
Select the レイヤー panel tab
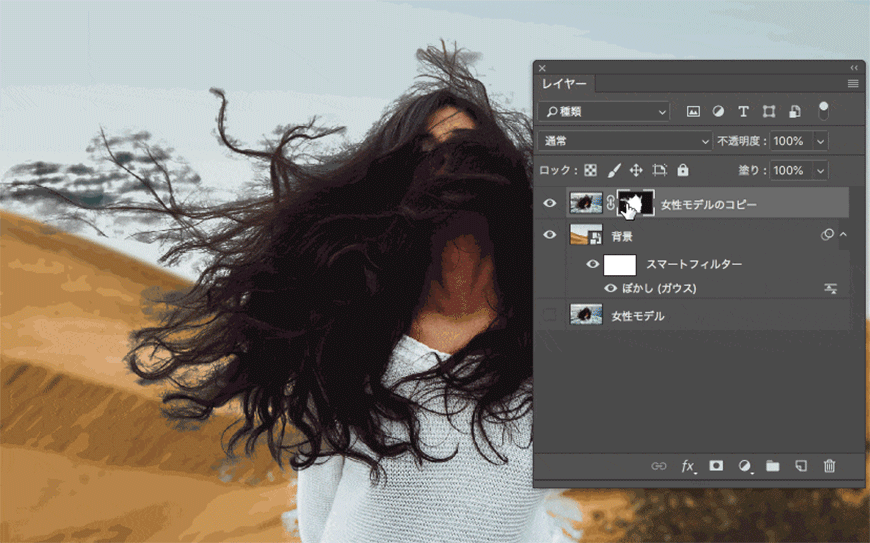(x=565, y=84)
